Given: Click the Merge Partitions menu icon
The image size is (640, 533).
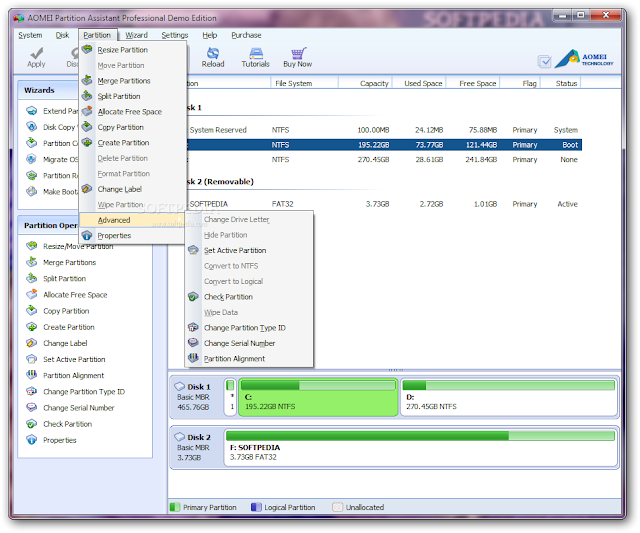Looking at the screenshot, I should [87, 80].
